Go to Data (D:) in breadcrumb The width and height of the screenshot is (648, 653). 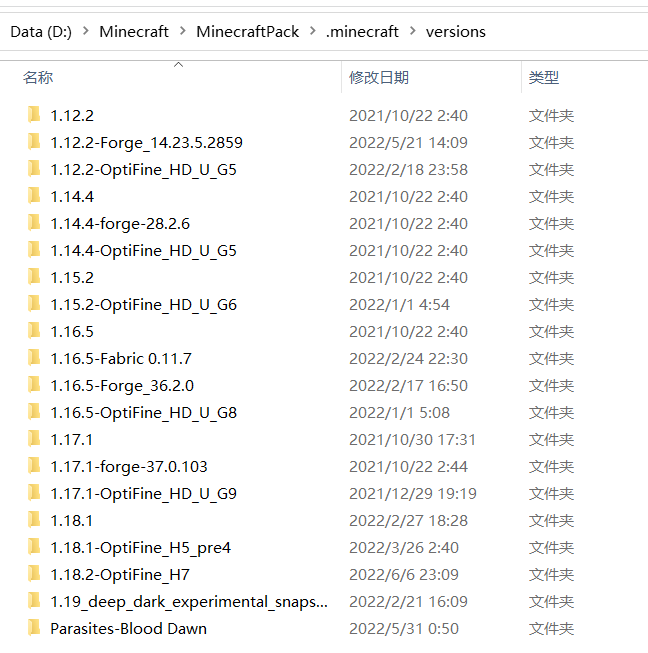pos(41,32)
